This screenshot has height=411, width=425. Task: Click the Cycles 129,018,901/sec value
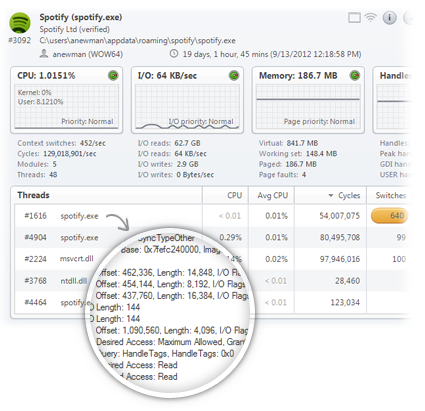[70, 154]
